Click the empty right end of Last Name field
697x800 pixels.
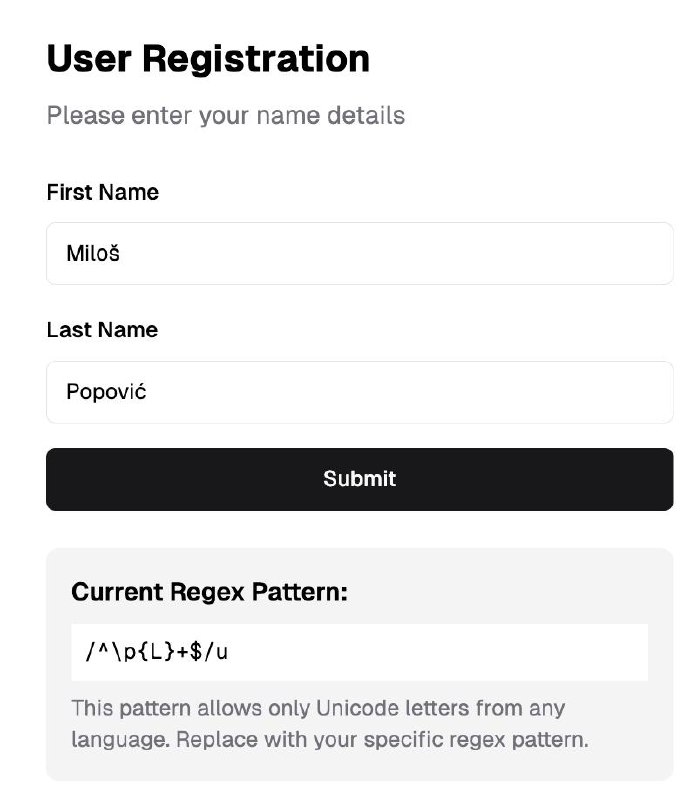(x=600, y=392)
